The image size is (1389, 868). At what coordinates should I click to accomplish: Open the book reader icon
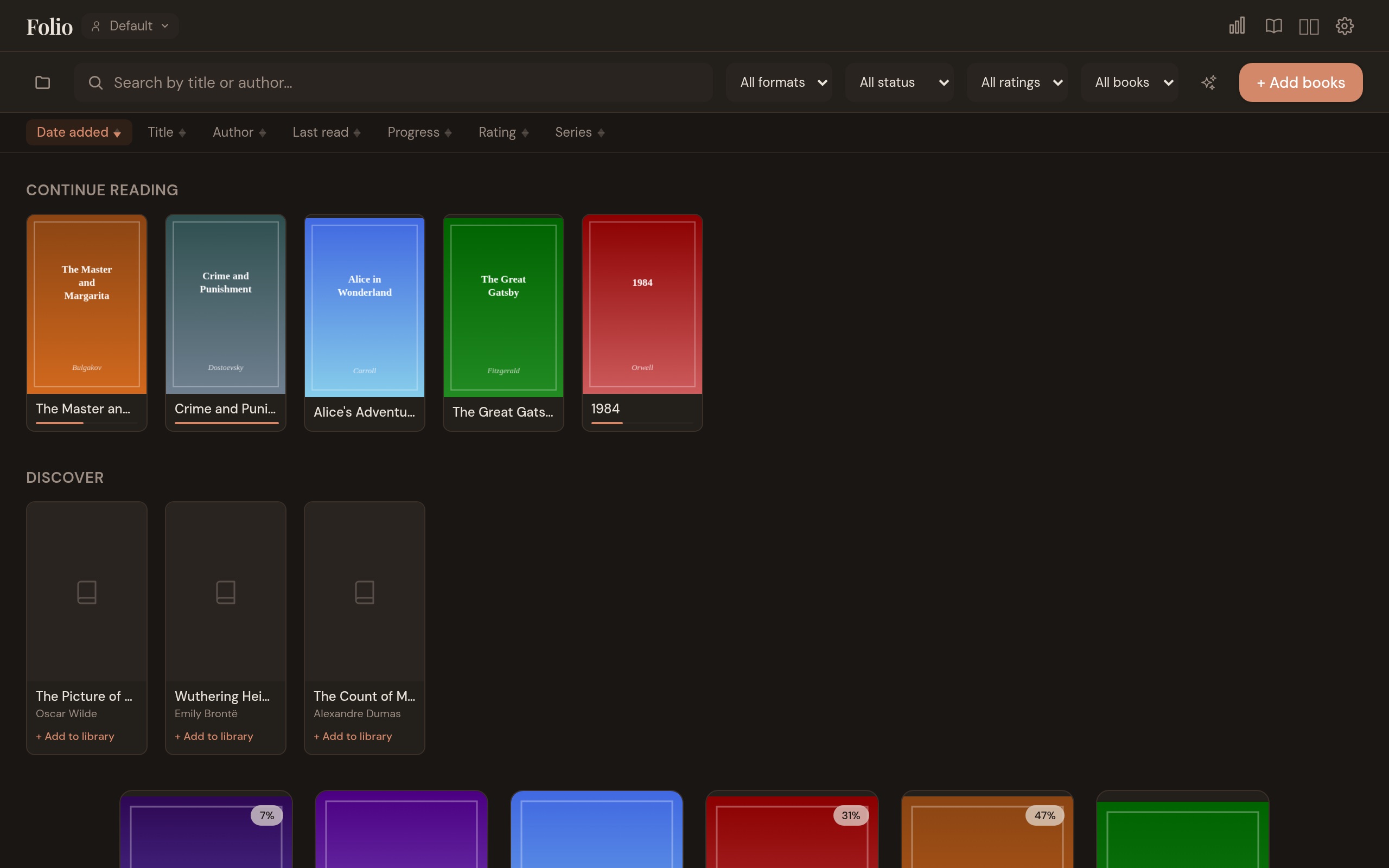pos(1273,25)
